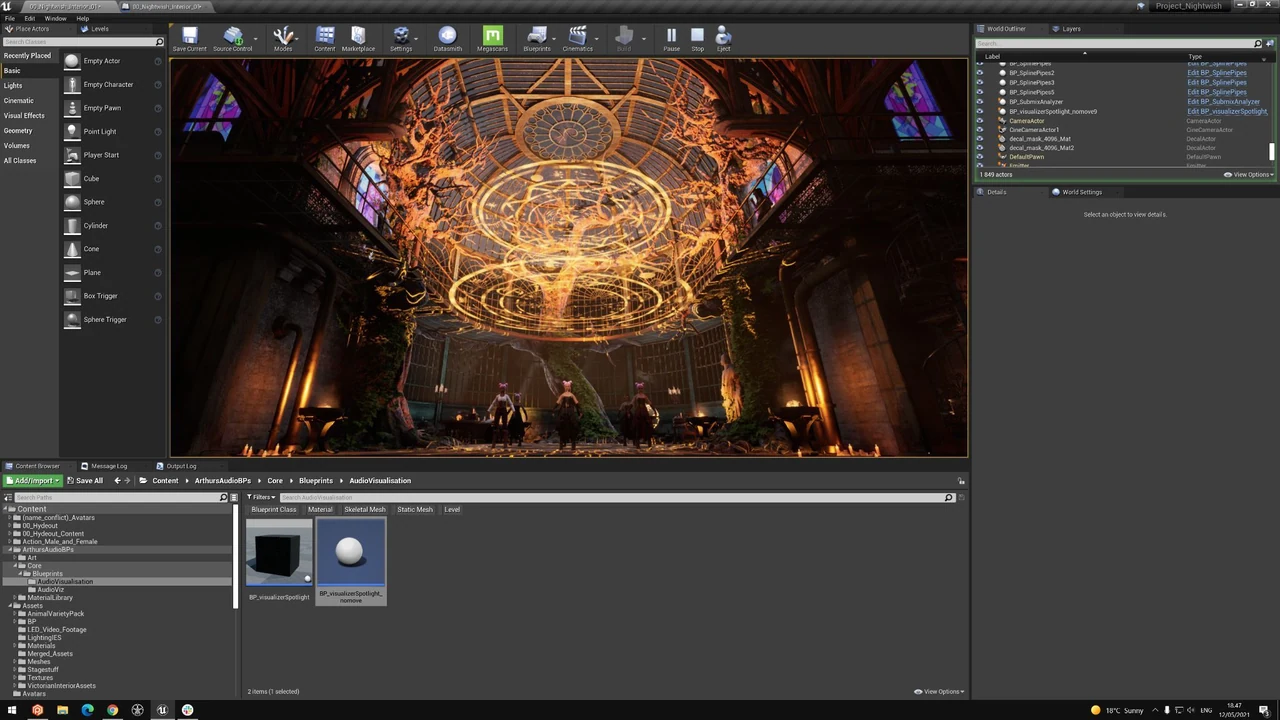Expand the AnimalVarietyPack folder
This screenshot has width=1280, height=720.
(14, 614)
